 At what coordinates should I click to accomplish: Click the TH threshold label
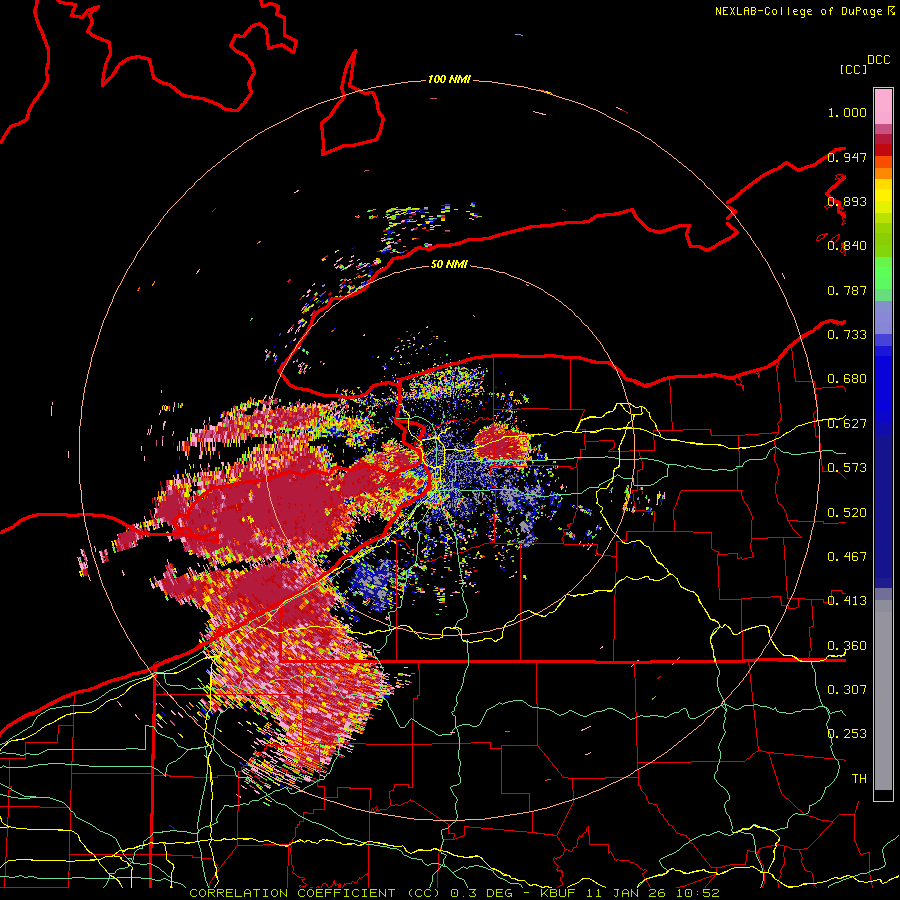point(859,779)
